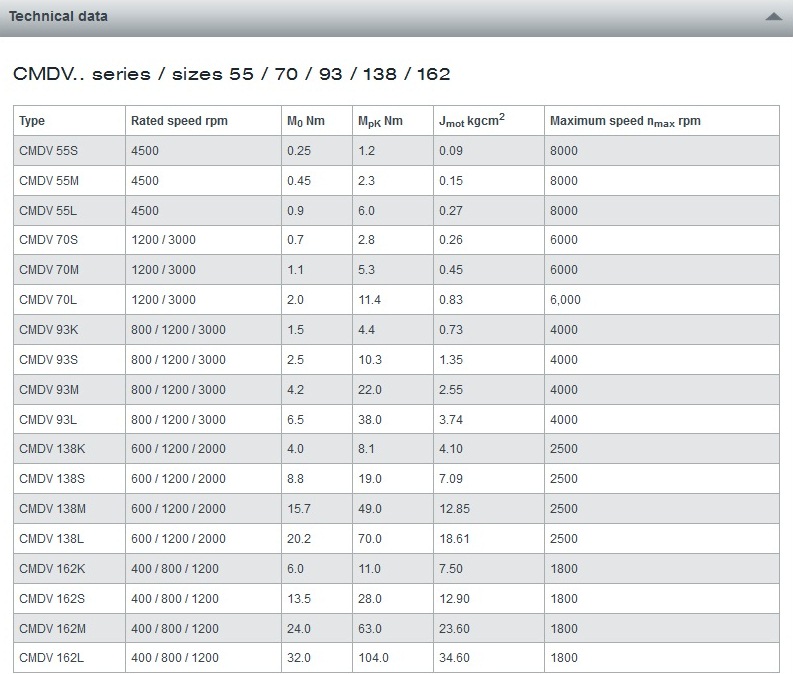Click the 15.7 M0 value for CMDV 138M

(x=299, y=508)
